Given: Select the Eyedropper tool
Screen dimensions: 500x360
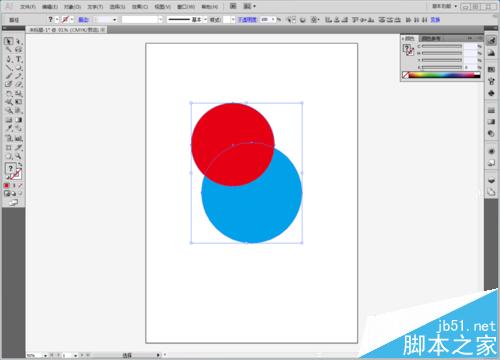Looking at the screenshot, I should (9, 128).
